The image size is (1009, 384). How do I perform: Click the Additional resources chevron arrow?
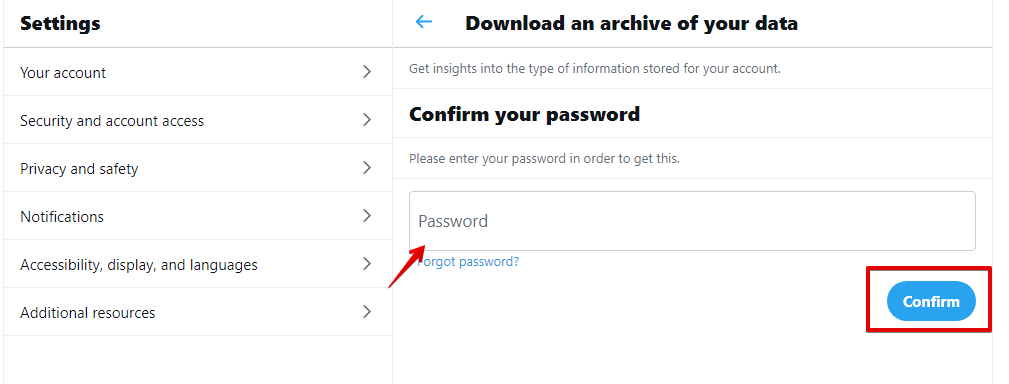pos(367,312)
